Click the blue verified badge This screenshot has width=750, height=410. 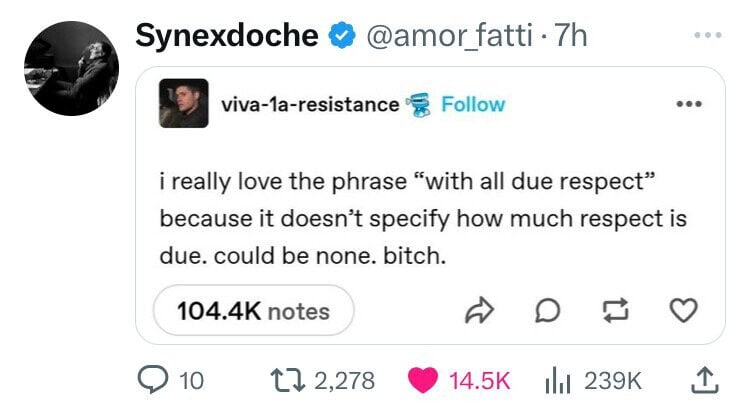click(341, 37)
